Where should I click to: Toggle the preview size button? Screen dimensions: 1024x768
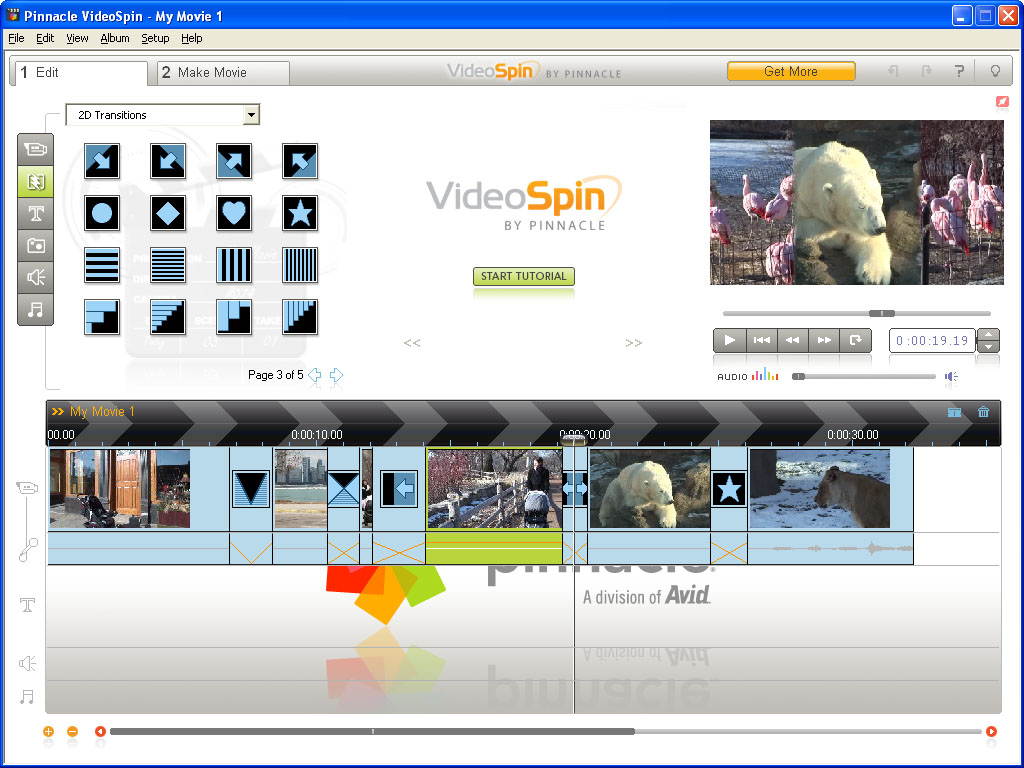tap(1001, 102)
